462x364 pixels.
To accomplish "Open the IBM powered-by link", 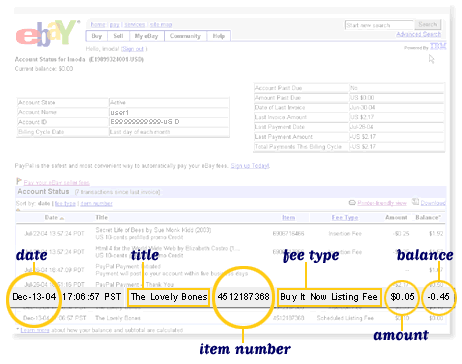I will (x=438, y=46).
